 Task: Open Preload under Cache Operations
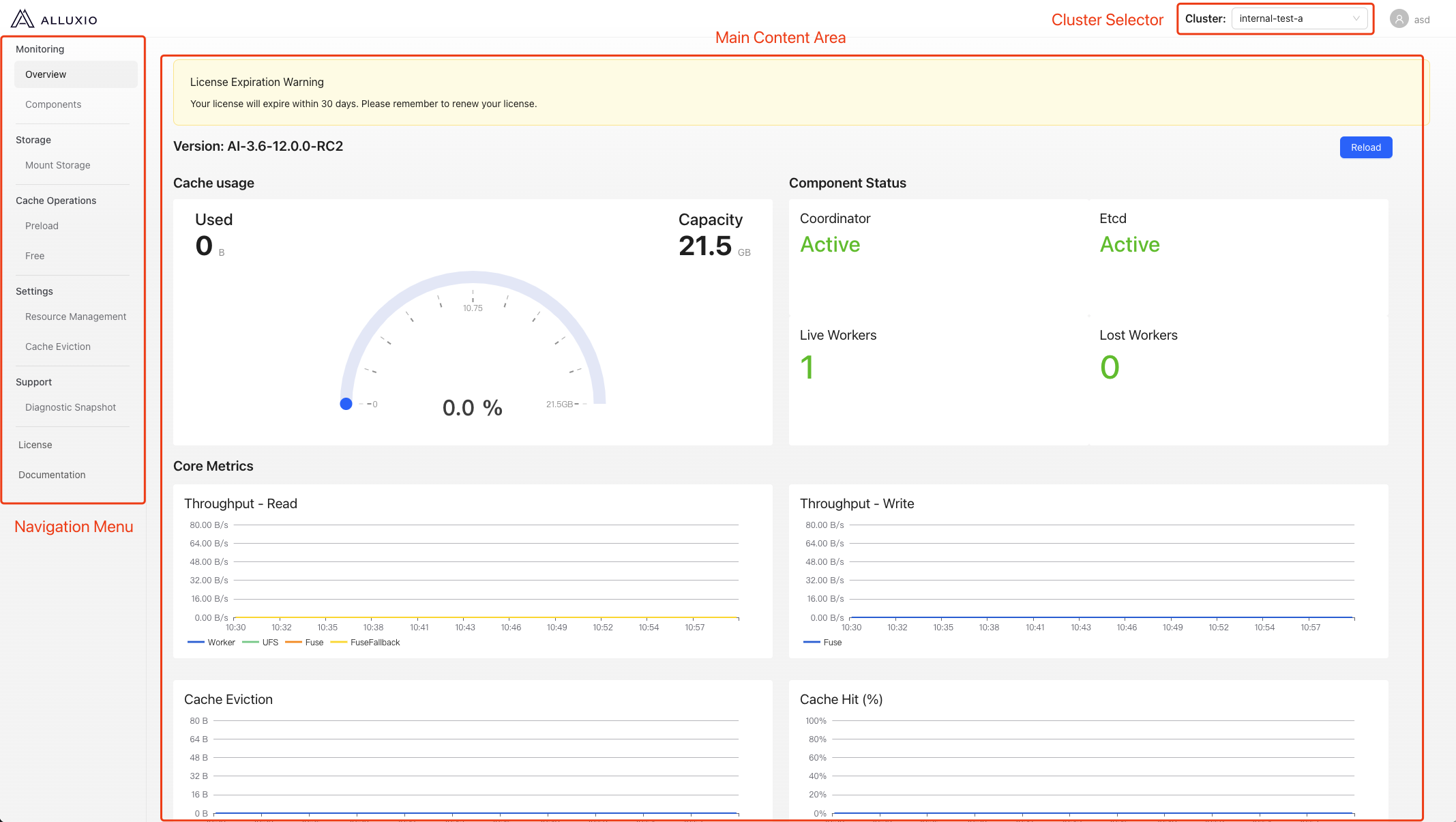42,226
